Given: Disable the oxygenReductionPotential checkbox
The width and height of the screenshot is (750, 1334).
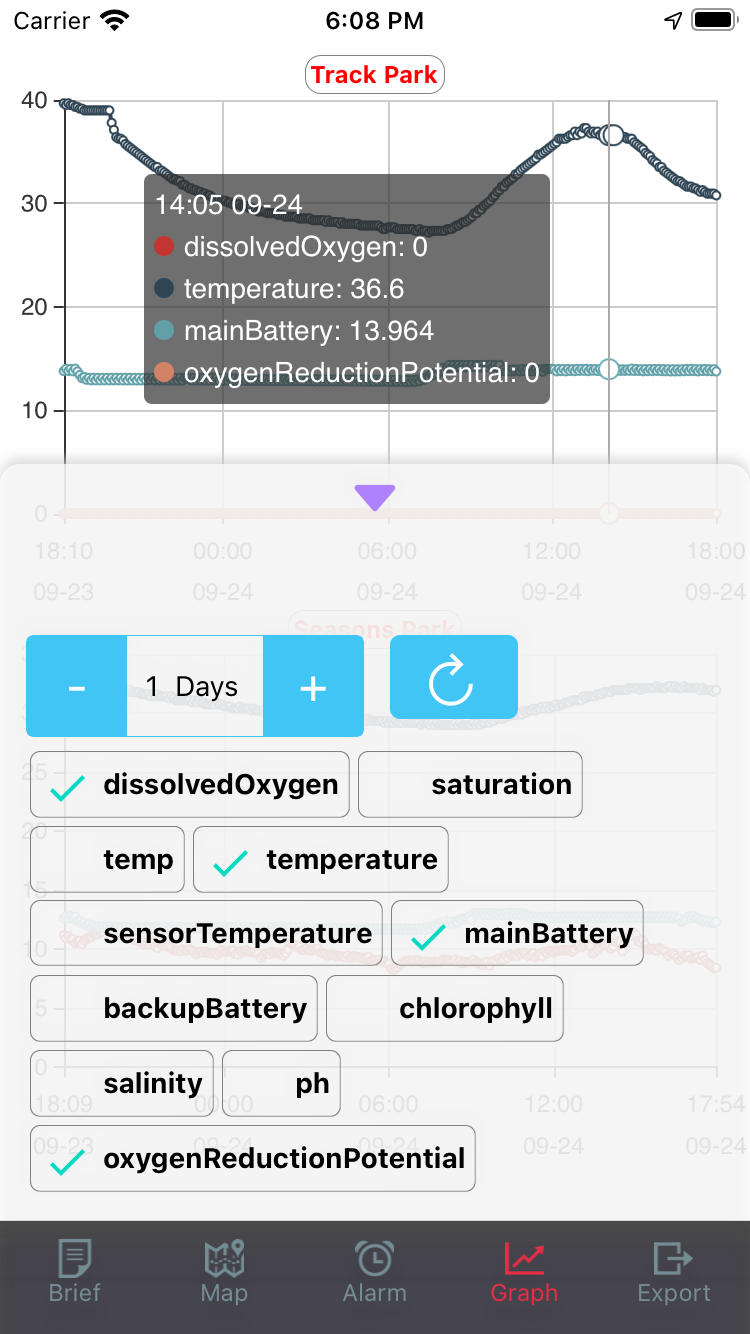Looking at the screenshot, I should point(253,1159).
